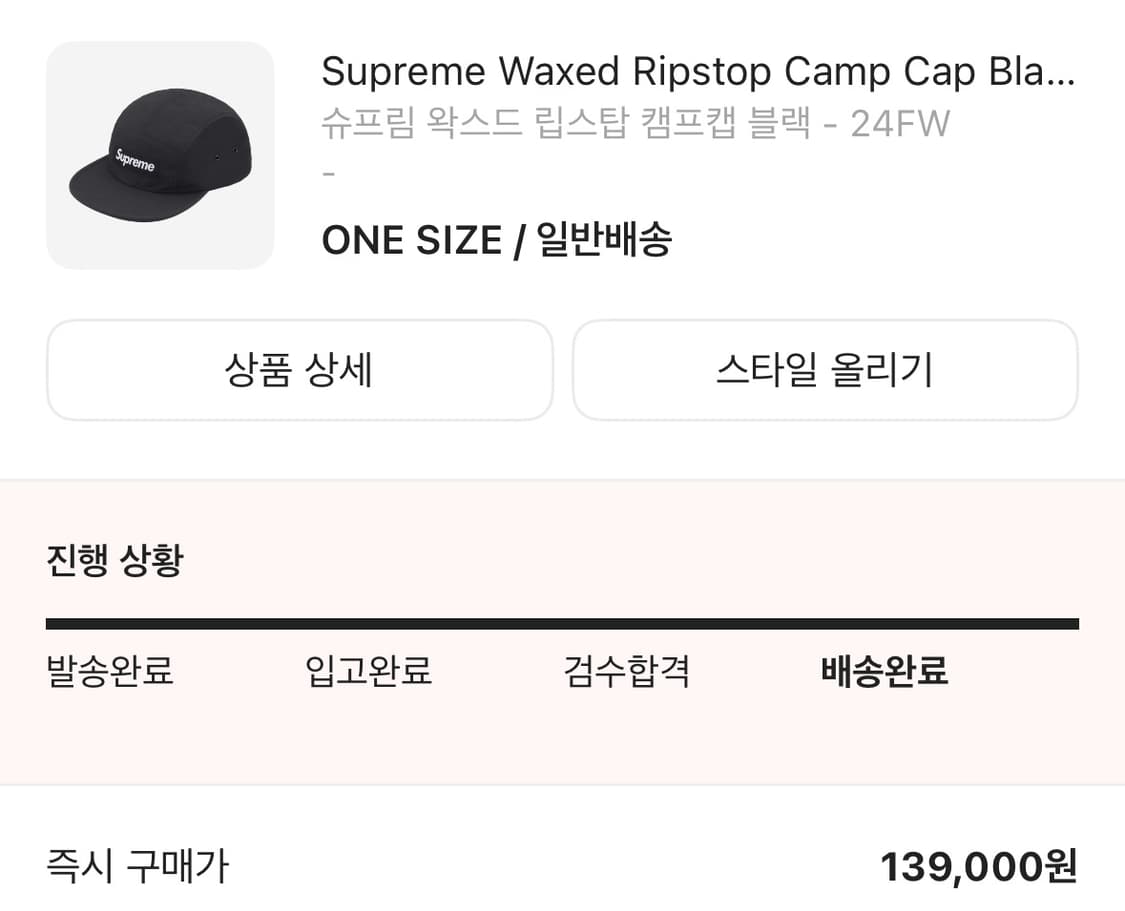Tap the ONE SIZE option text
This screenshot has width=1125, height=911.
[x=411, y=240]
